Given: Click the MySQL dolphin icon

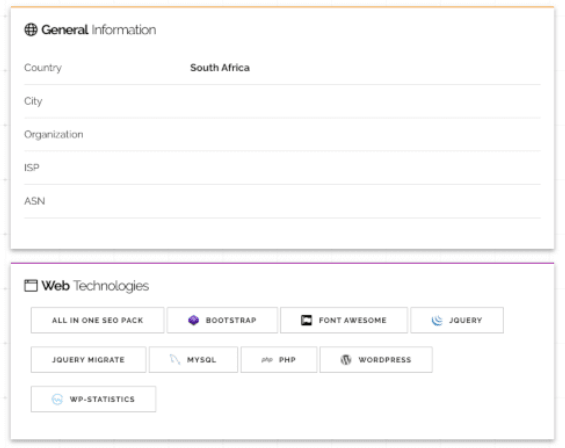Looking at the screenshot, I should click(175, 359).
